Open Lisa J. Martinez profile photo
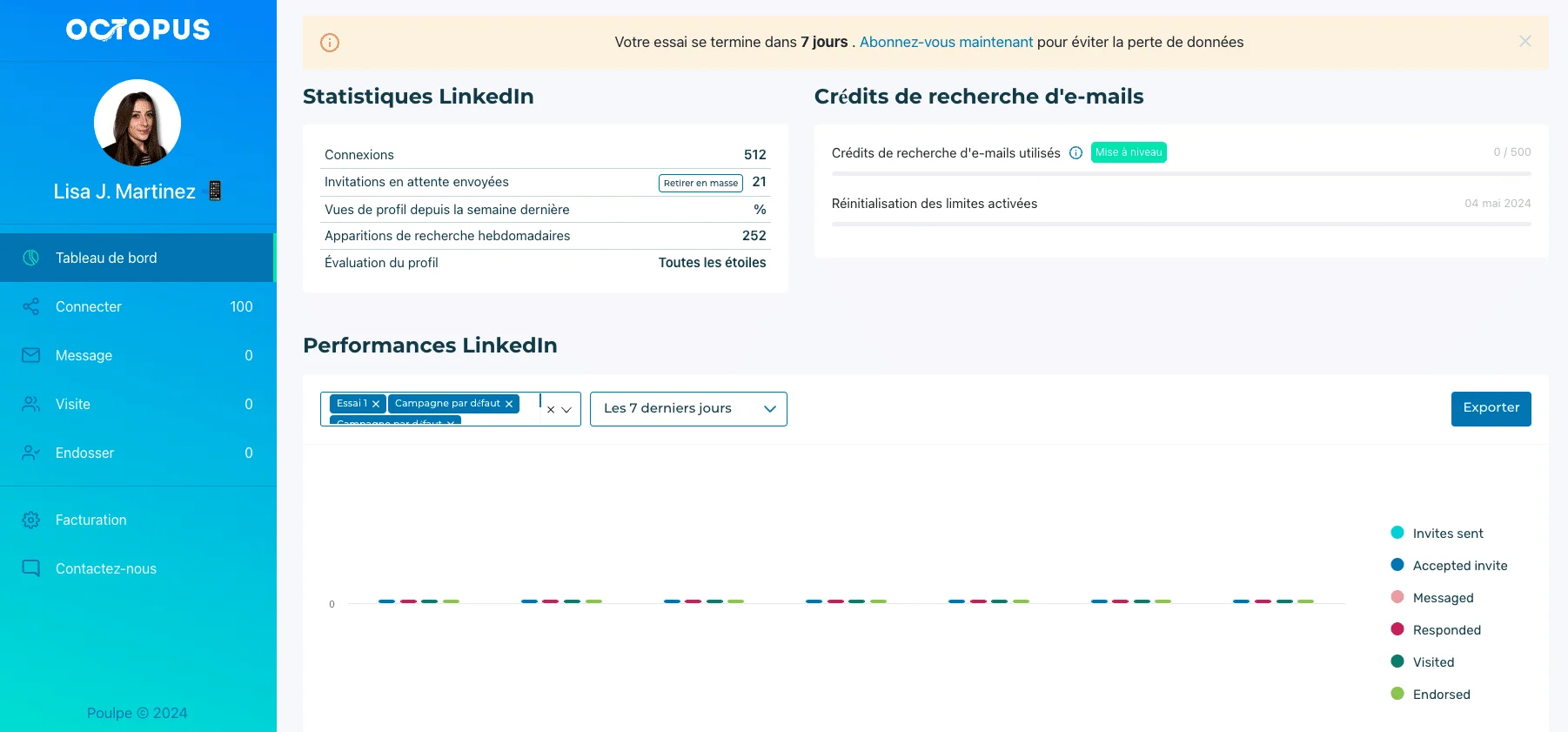 [x=137, y=123]
